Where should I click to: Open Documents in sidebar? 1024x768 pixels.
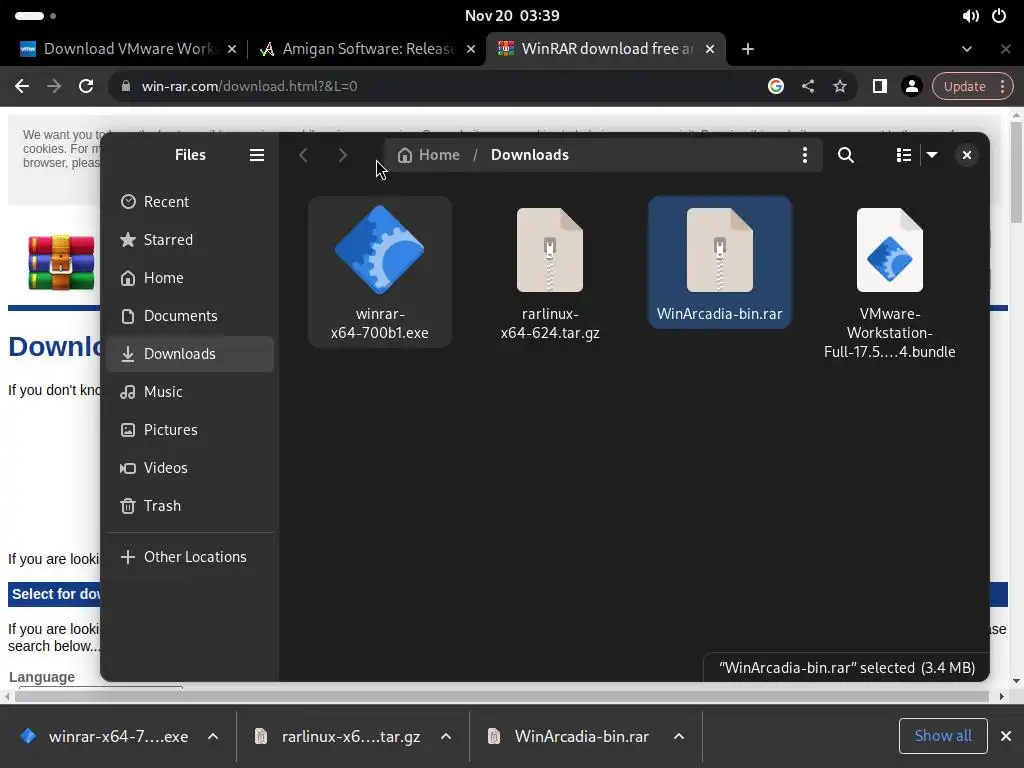click(x=189, y=315)
